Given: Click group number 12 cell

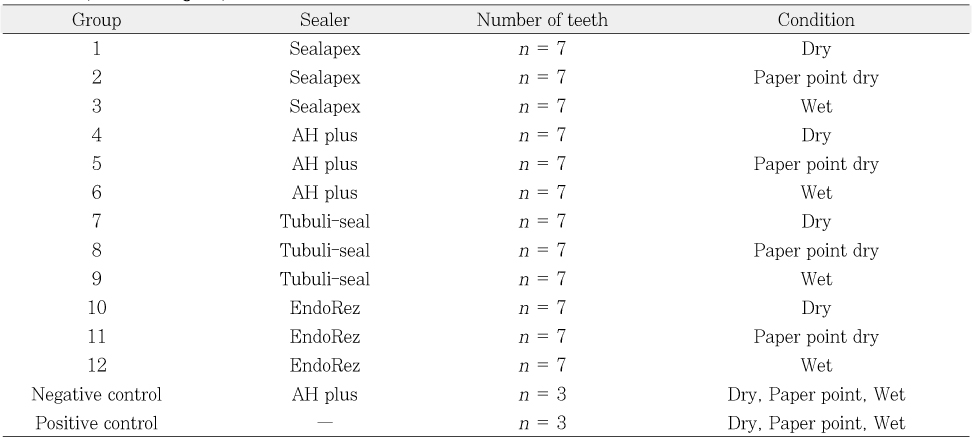Looking at the screenshot, I should coord(96,365).
